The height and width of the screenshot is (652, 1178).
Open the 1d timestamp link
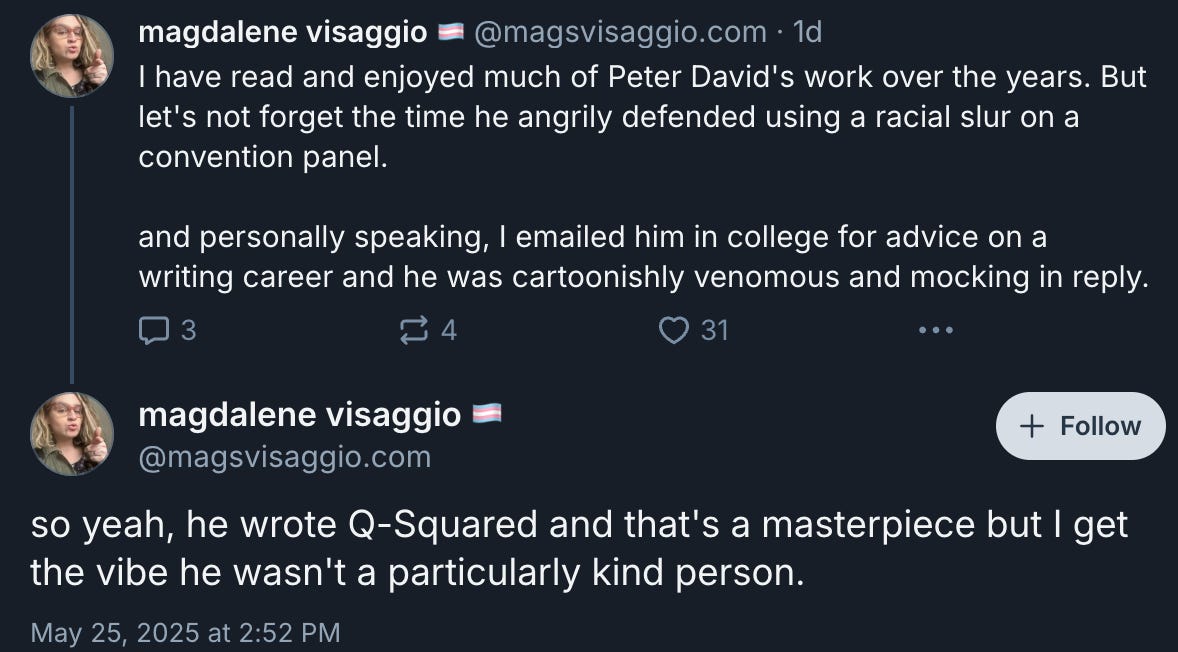click(807, 32)
